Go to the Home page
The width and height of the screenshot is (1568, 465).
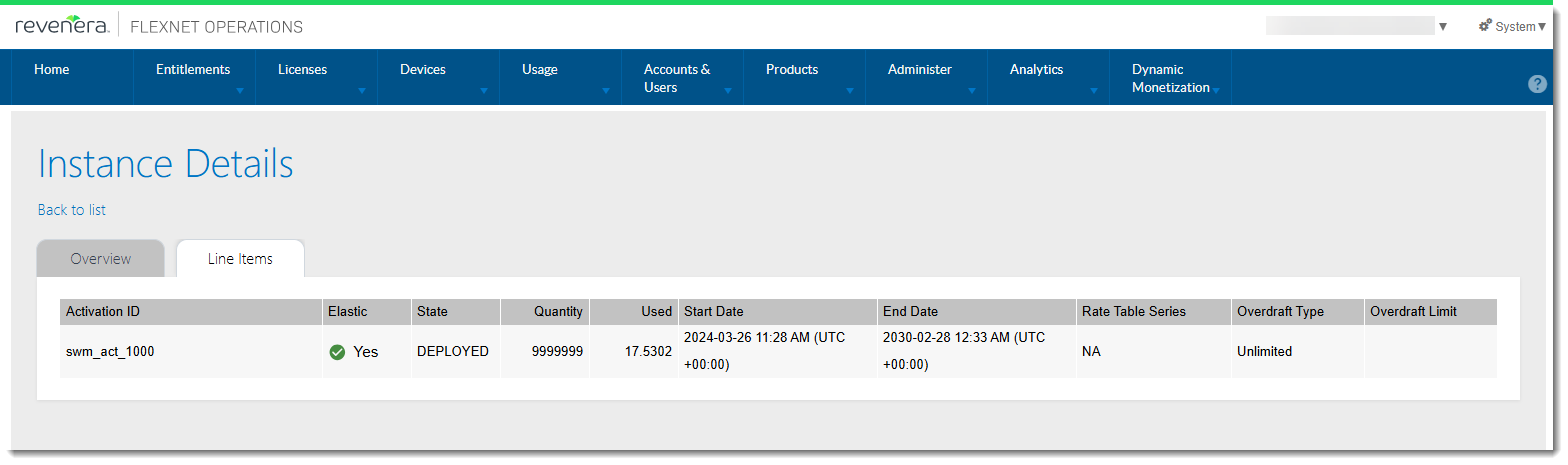(x=52, y=70)
